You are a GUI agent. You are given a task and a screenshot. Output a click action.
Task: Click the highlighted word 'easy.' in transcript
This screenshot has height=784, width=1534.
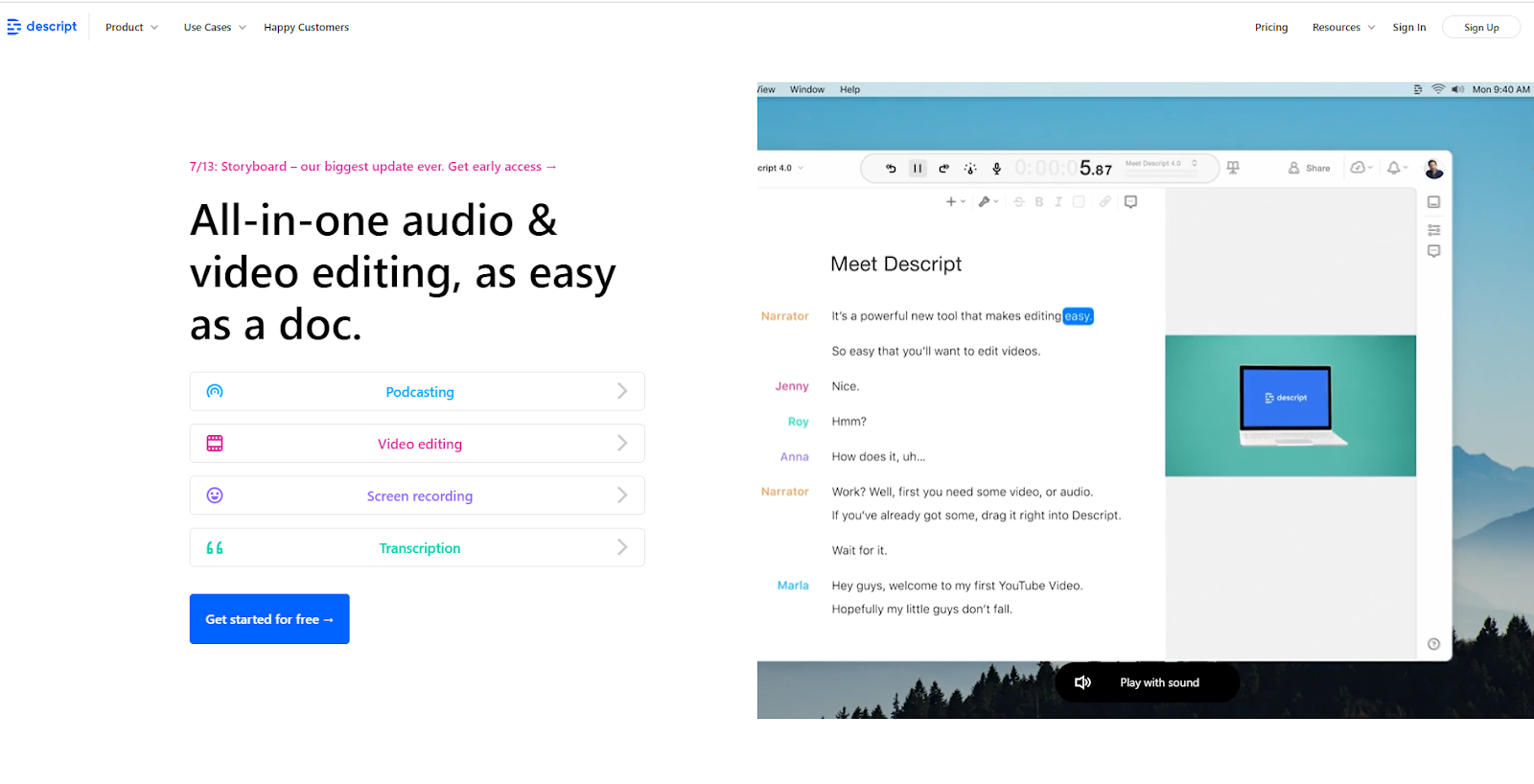click(x=1079, y=316)
